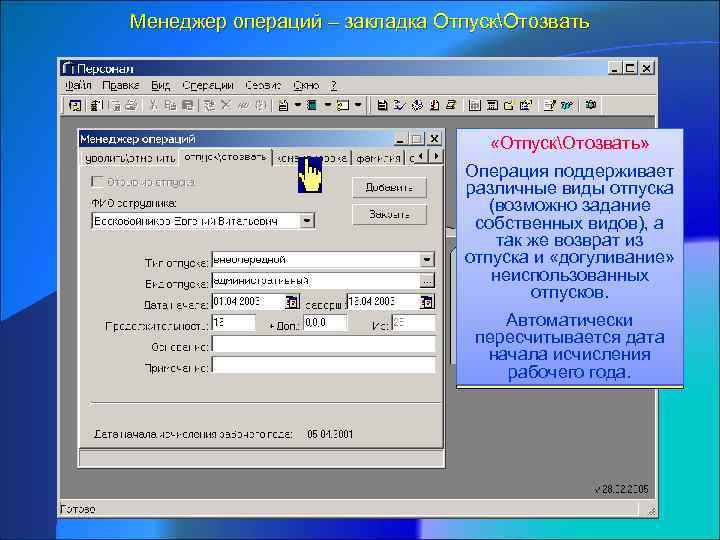Click the Вид отпуска field административный

(x=315, y=281)
